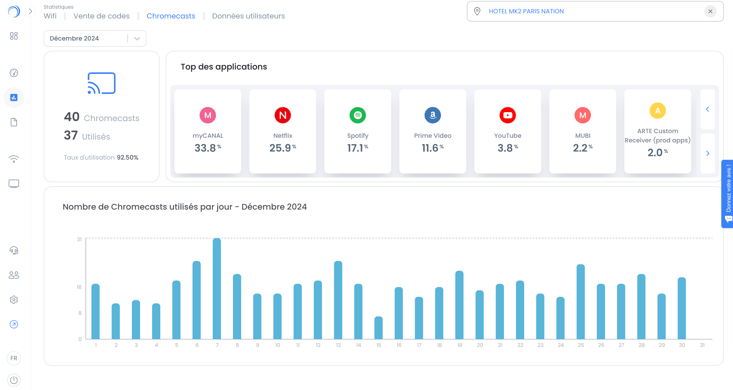The image size is (733, 390).
Task: Click the 25.9% Netflix value
Action: [282, 148]
